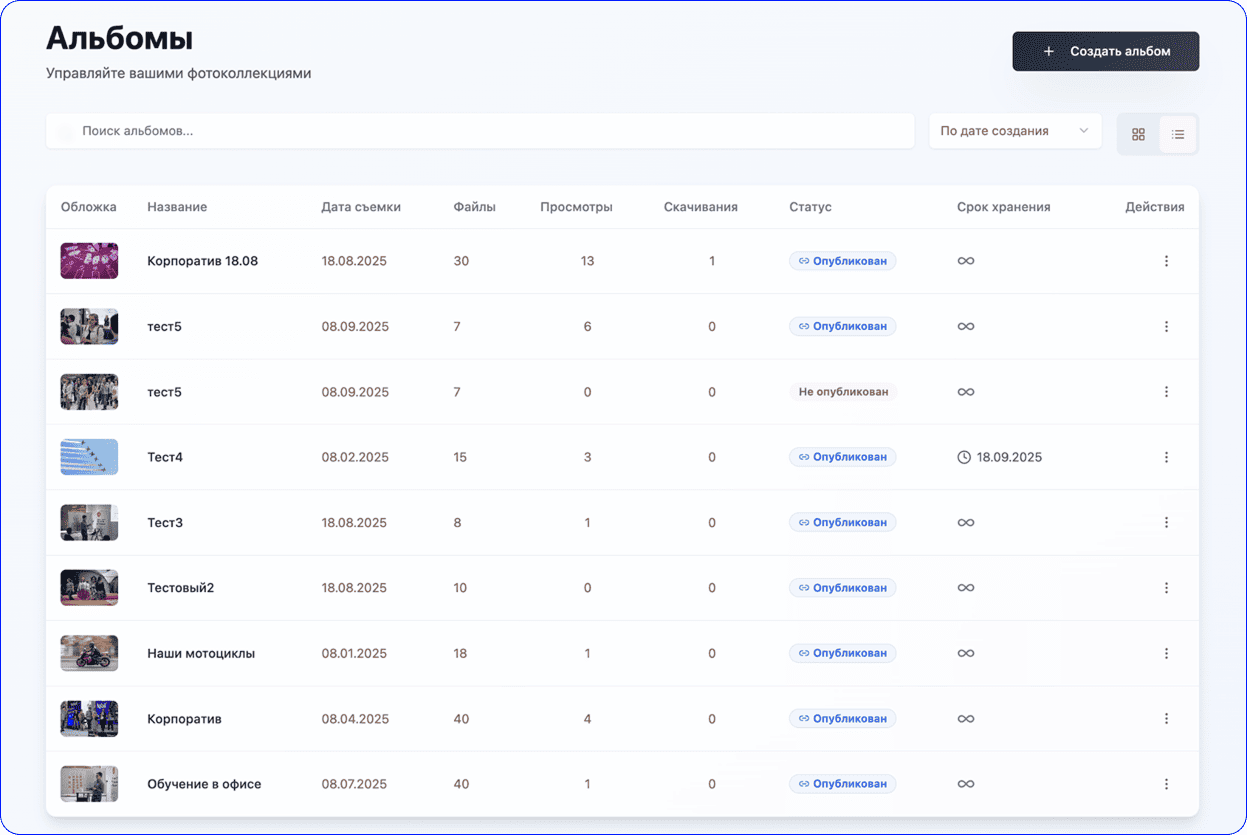The height and width of the screenshot is (835, 1247).
Task: Click the Просмотры column header
Action: point(576,207)
